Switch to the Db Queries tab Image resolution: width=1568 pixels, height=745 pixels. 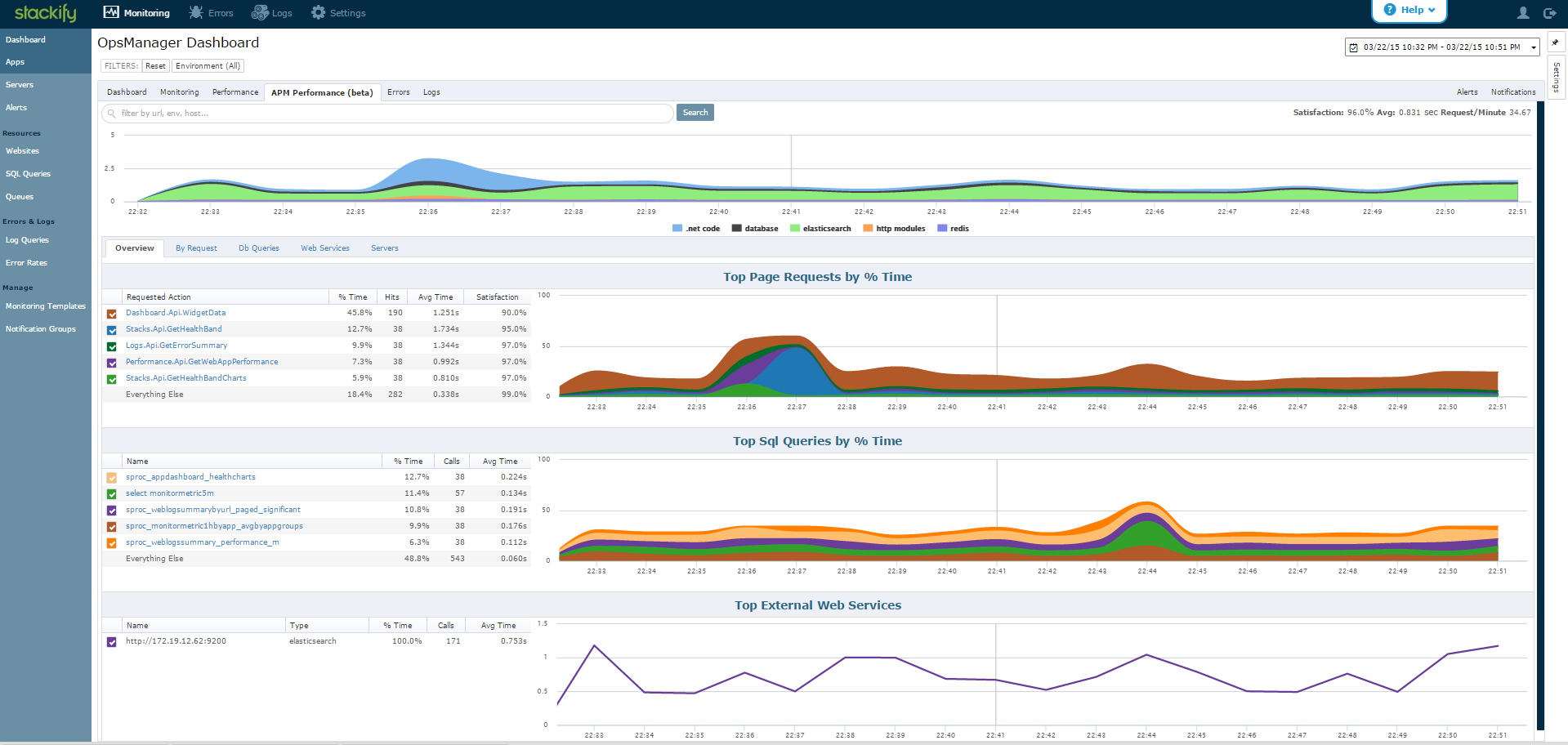[x=259, y=248]
